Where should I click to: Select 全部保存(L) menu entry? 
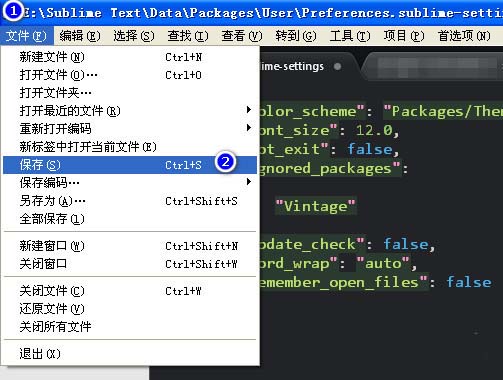[130, 219]
